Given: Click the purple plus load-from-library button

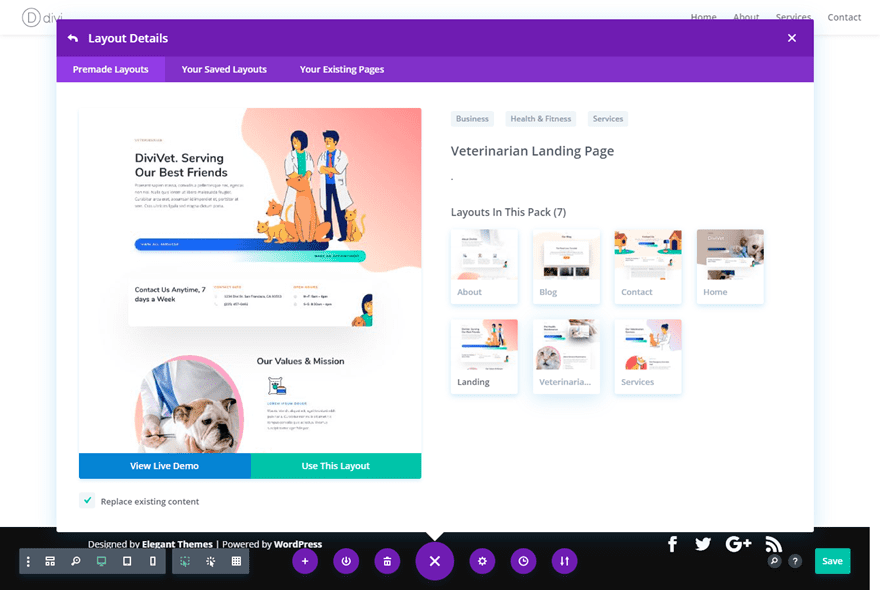Looking at the screenshot, I should (305, 561).
